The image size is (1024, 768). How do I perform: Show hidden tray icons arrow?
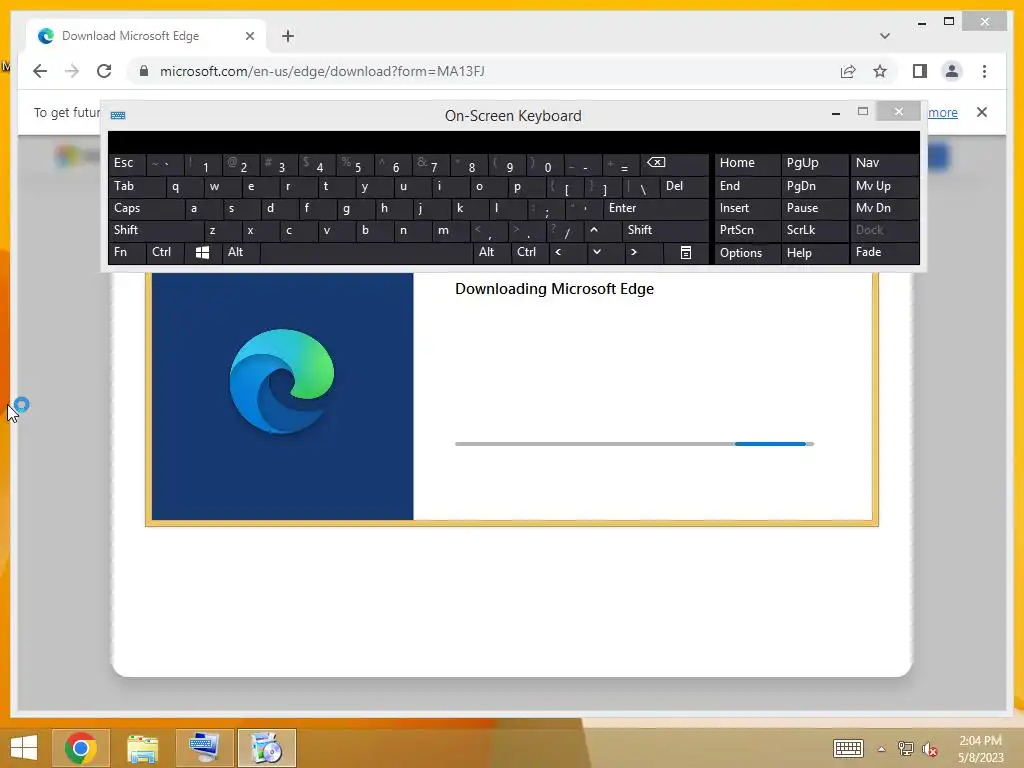click(x=882, y=749)
